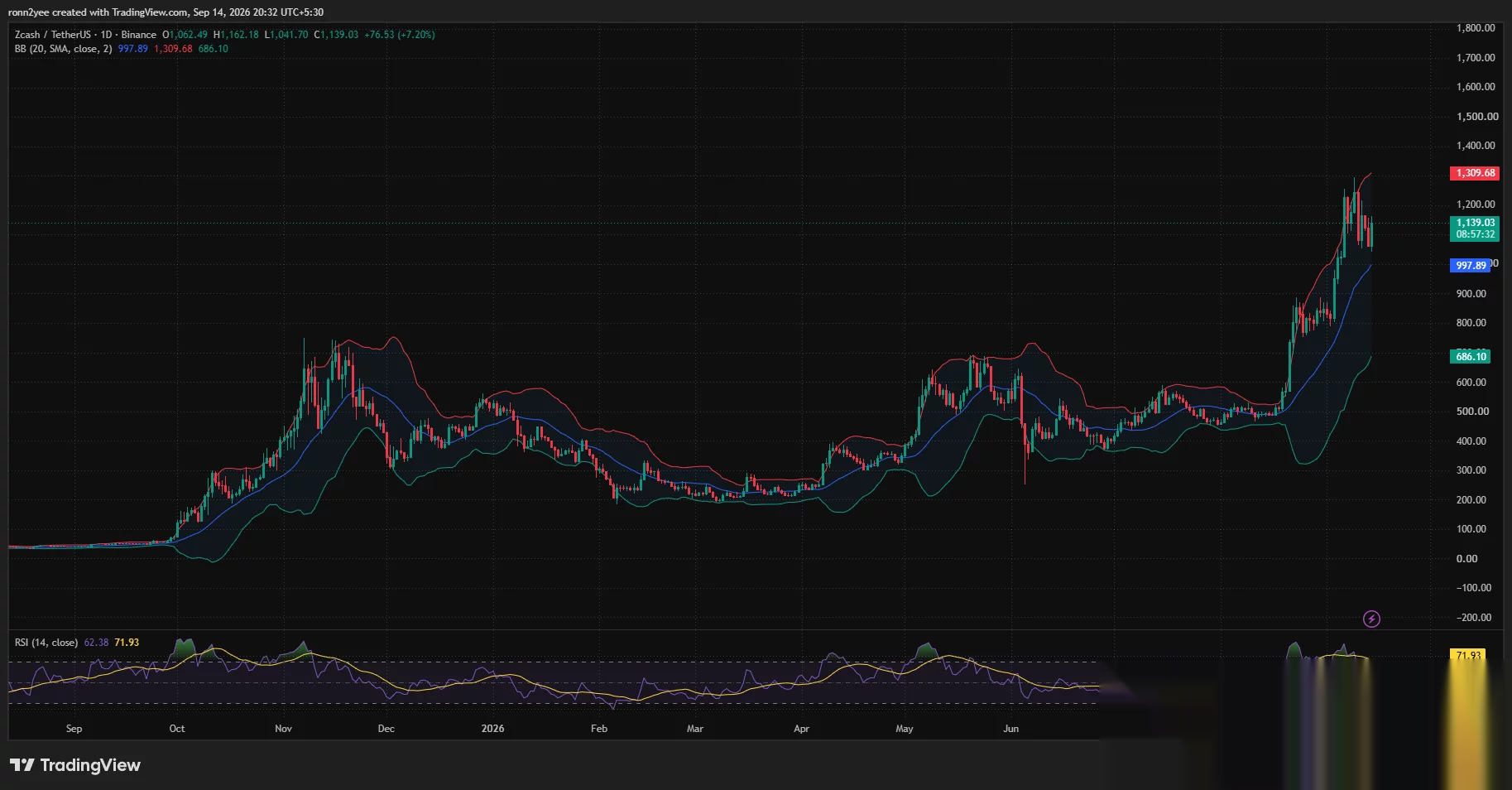This screenshot has height=790, width=1512.
Task: Click the RSI average 71.93 in legend
Action: 127,643
